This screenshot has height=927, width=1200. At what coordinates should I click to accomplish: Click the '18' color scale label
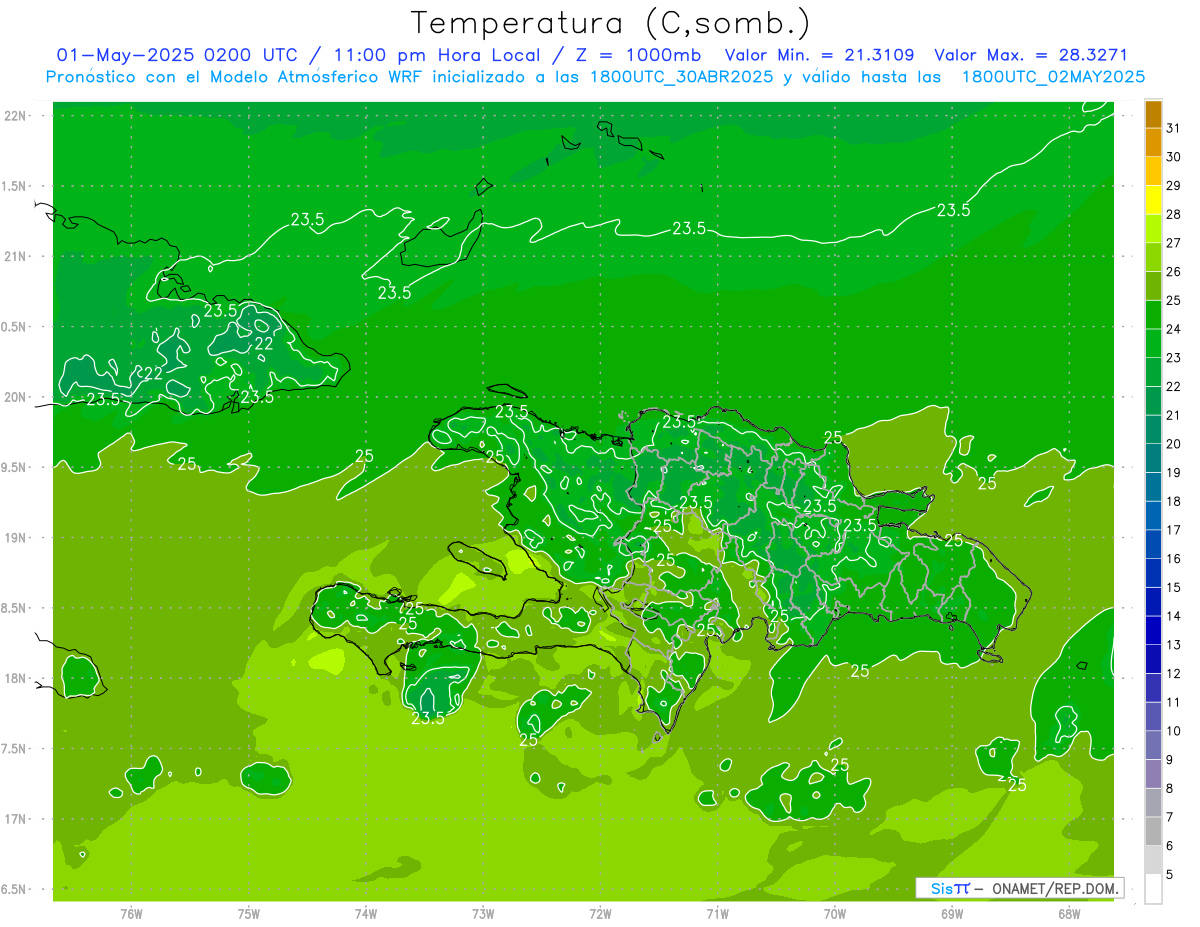(x=1174, y=501)
